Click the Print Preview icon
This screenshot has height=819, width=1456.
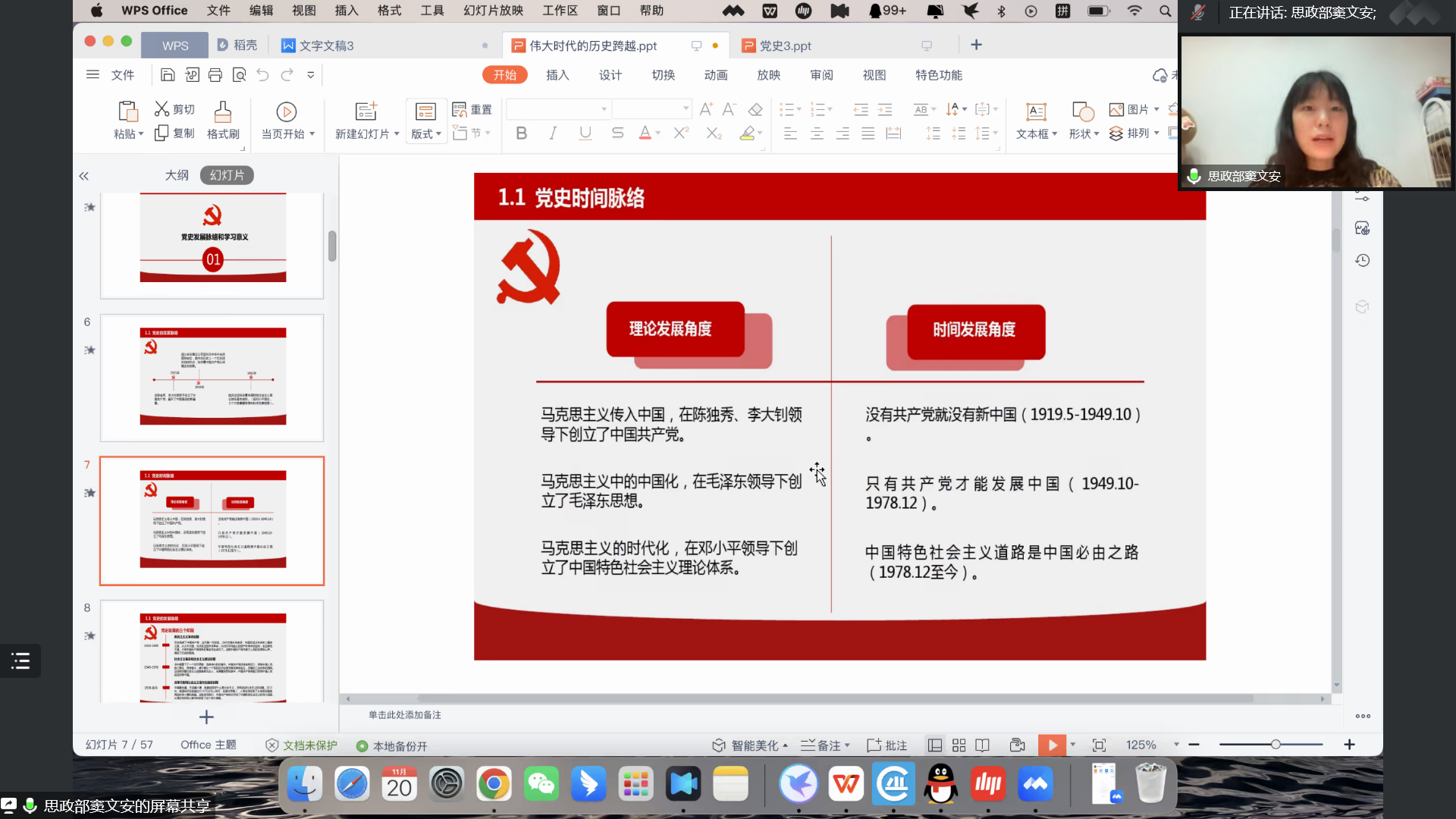tap(240, 75)
